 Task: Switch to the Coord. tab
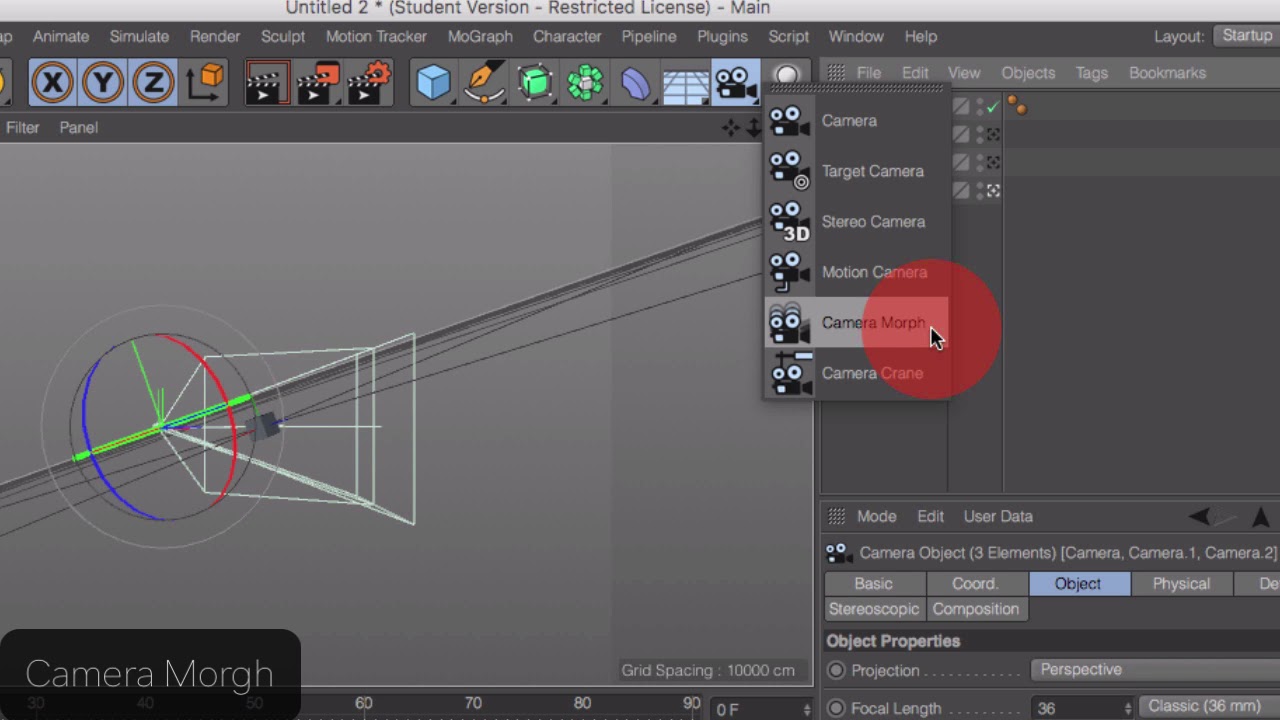tap(975, 584)
